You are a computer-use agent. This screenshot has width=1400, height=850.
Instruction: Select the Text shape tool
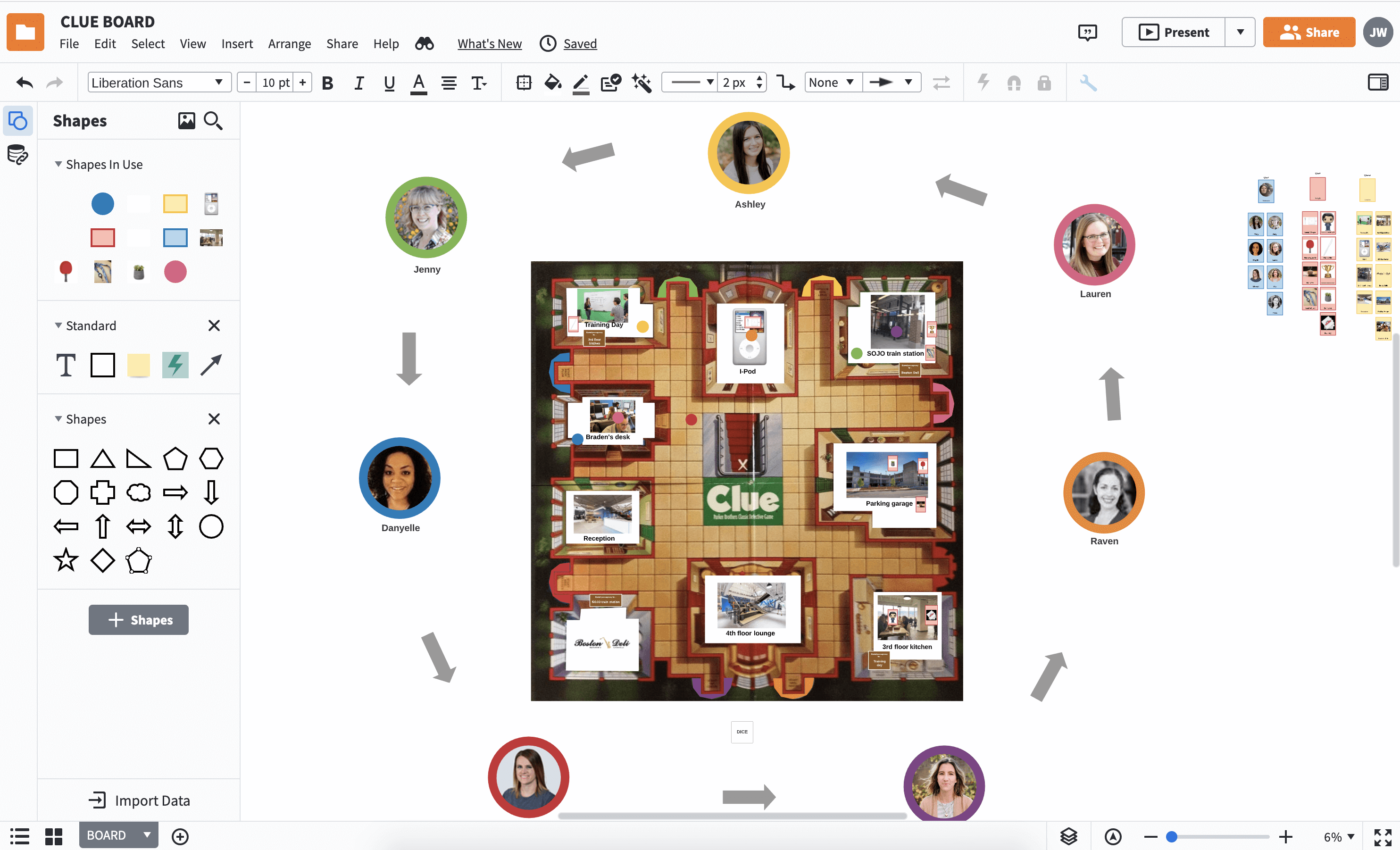point(66,365)
